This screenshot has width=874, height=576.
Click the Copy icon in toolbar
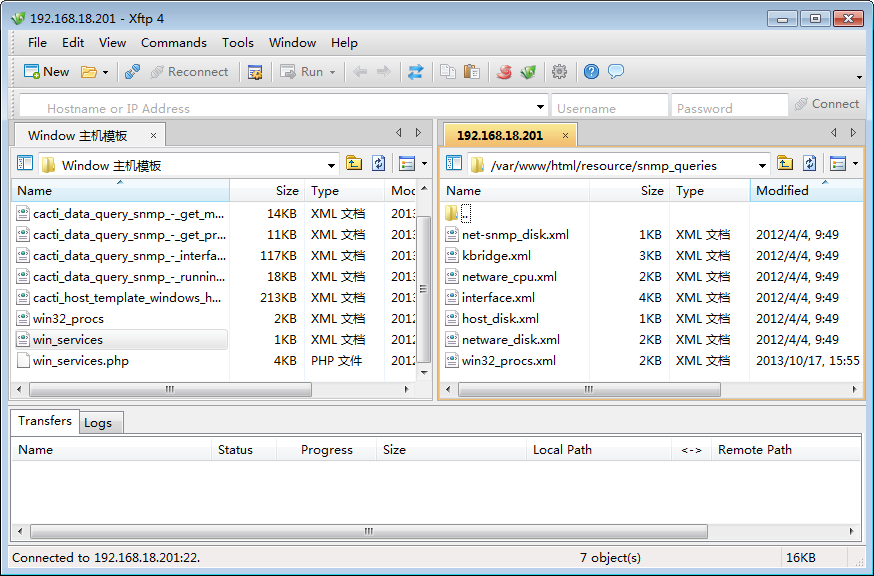448,72
